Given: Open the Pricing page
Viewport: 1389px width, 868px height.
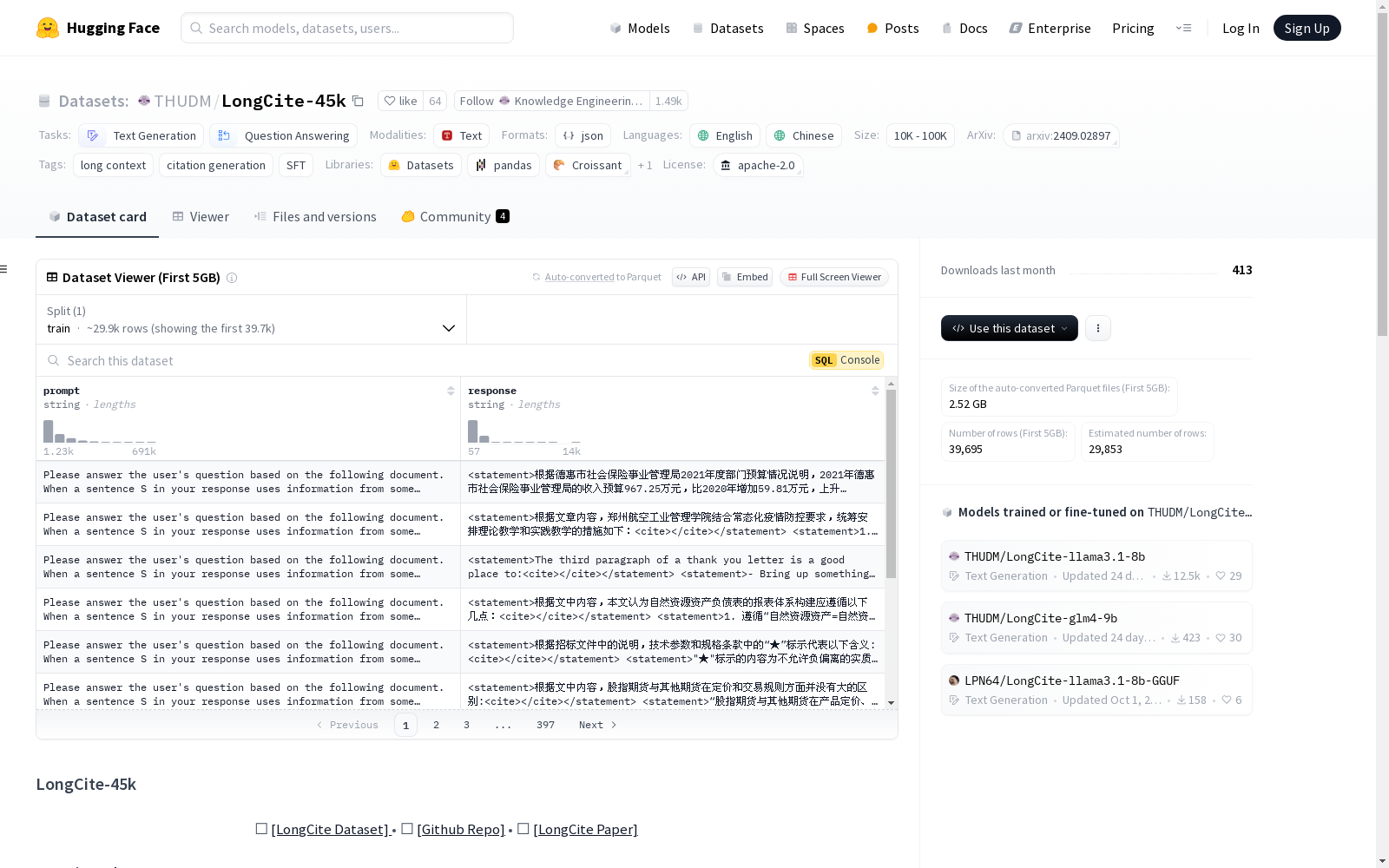Looking at the screenshot, I should point(1133,28).
